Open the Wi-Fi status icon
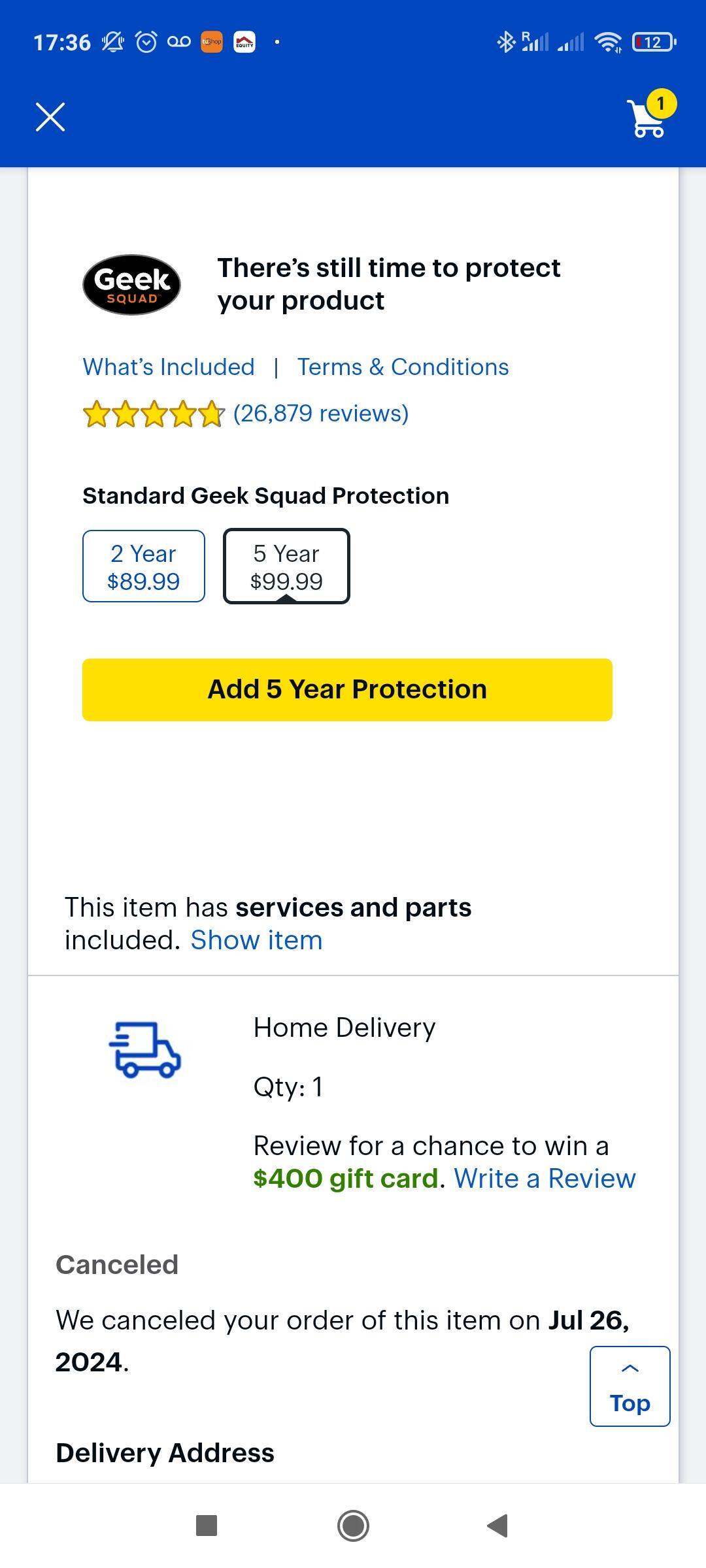The image size is (706, 1568). [609, 42]
